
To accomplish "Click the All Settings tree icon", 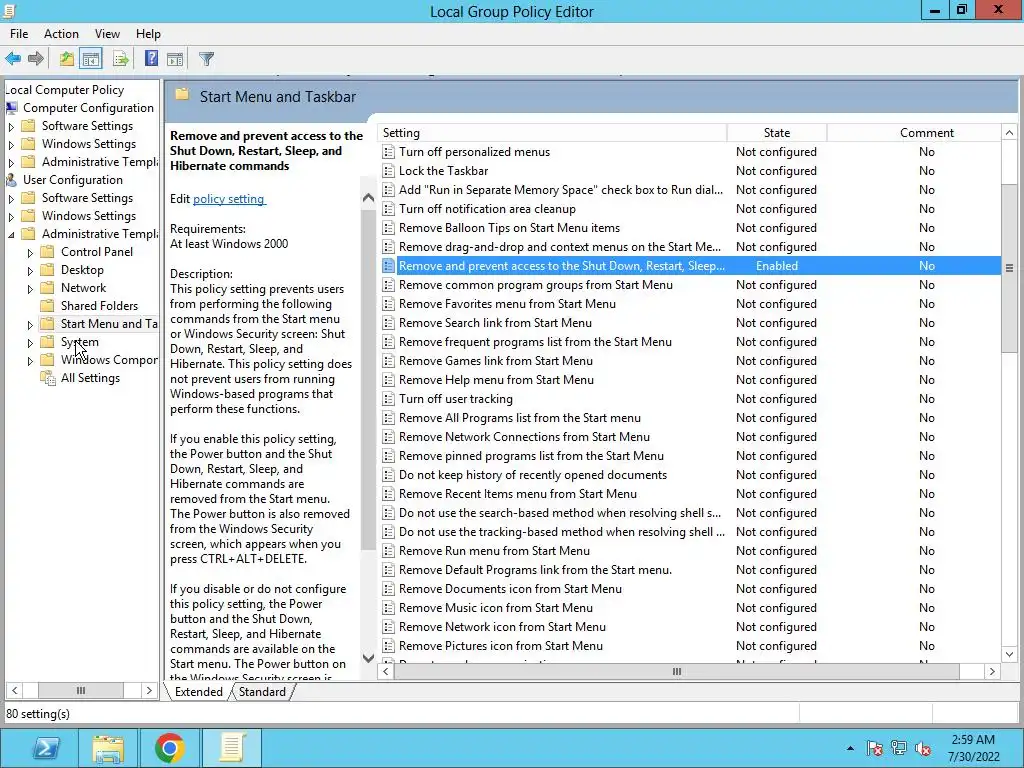I will (48, 377).
